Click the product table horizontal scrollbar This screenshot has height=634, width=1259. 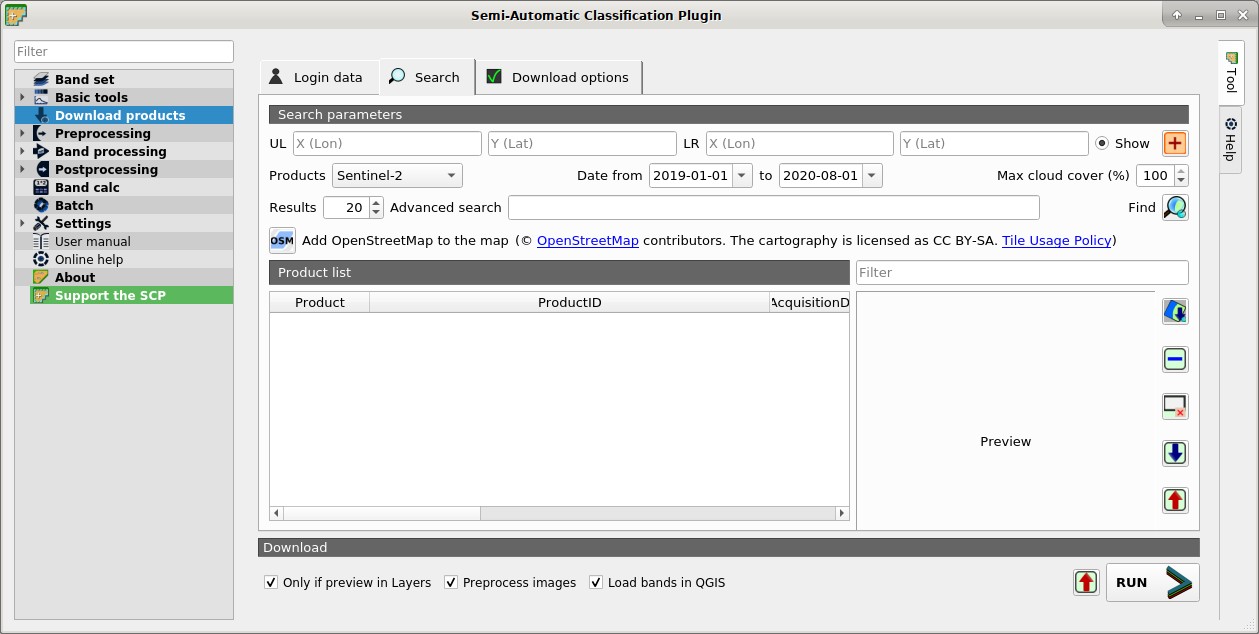point(559,513)
